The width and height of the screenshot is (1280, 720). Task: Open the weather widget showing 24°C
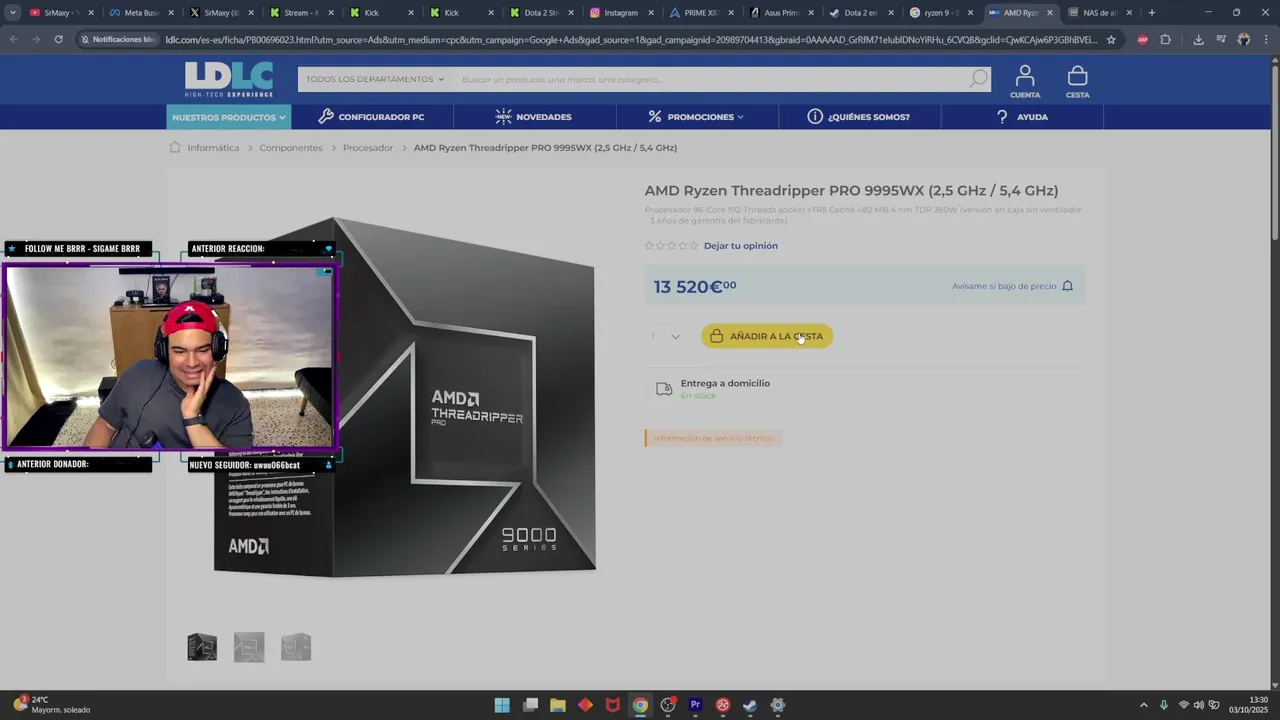pyautogui.click(x=52, y=705)
